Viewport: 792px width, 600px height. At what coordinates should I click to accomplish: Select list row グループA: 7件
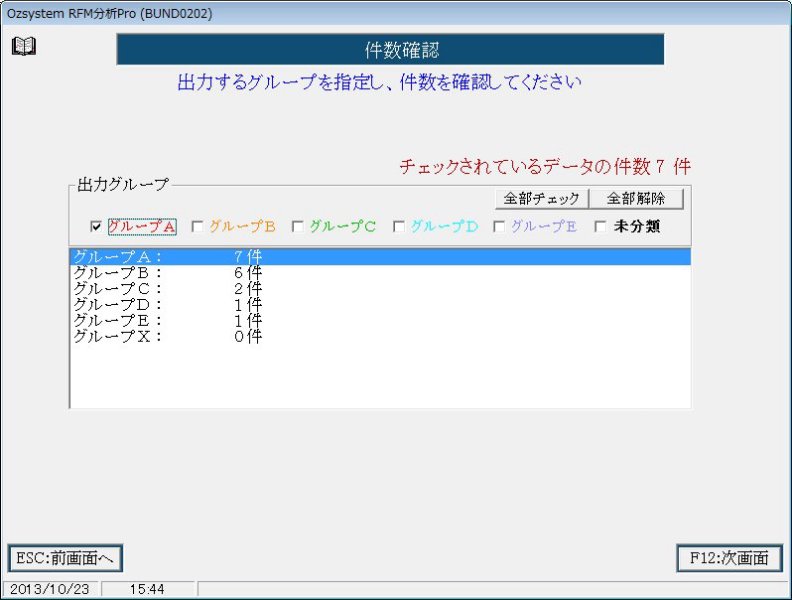[x=380, y=257]
